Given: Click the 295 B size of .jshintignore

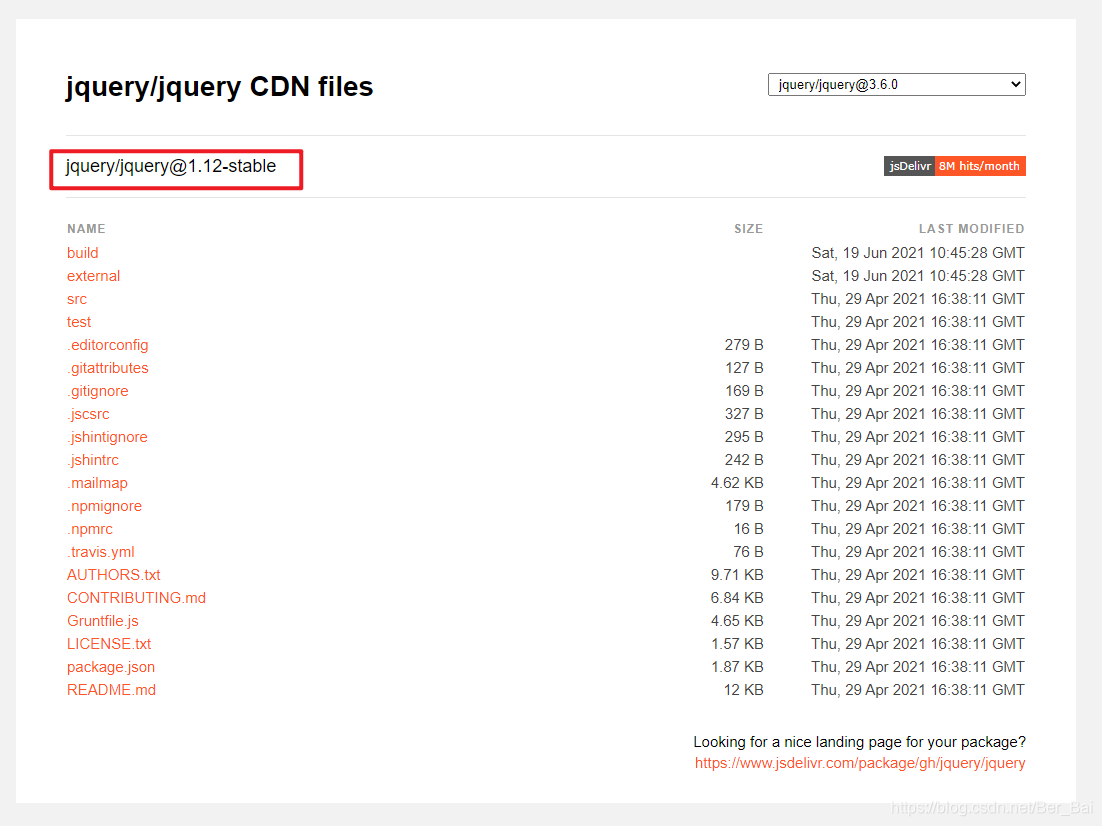Looking at the screenshot, I should 744,437.
